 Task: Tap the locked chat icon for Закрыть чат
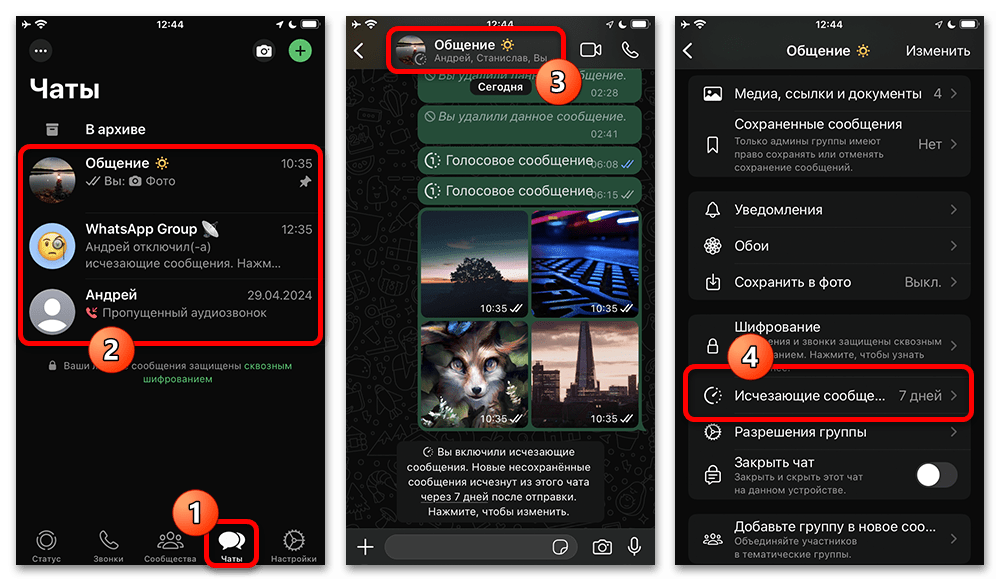pos(712,475)
